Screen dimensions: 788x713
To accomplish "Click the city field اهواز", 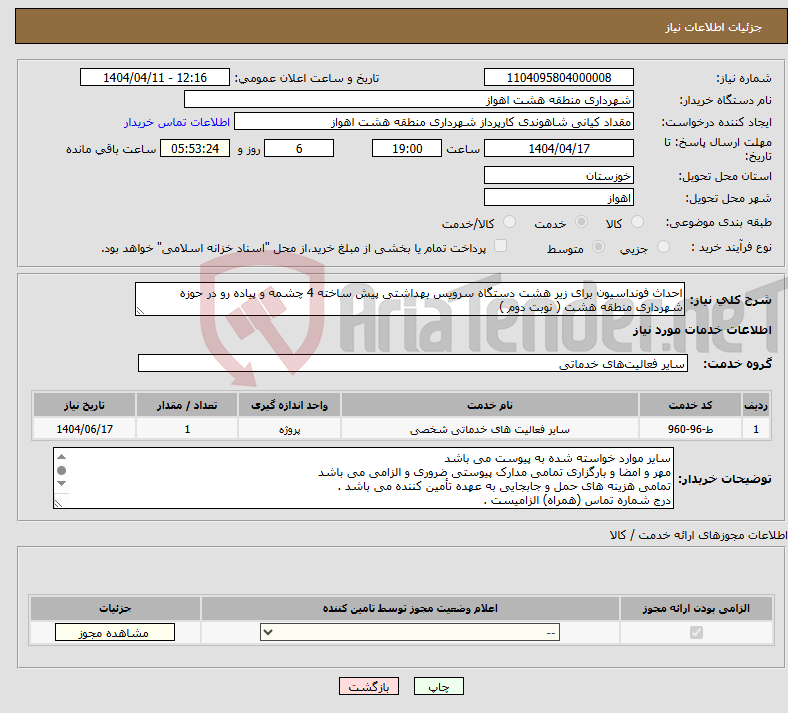I will point(558,197).
